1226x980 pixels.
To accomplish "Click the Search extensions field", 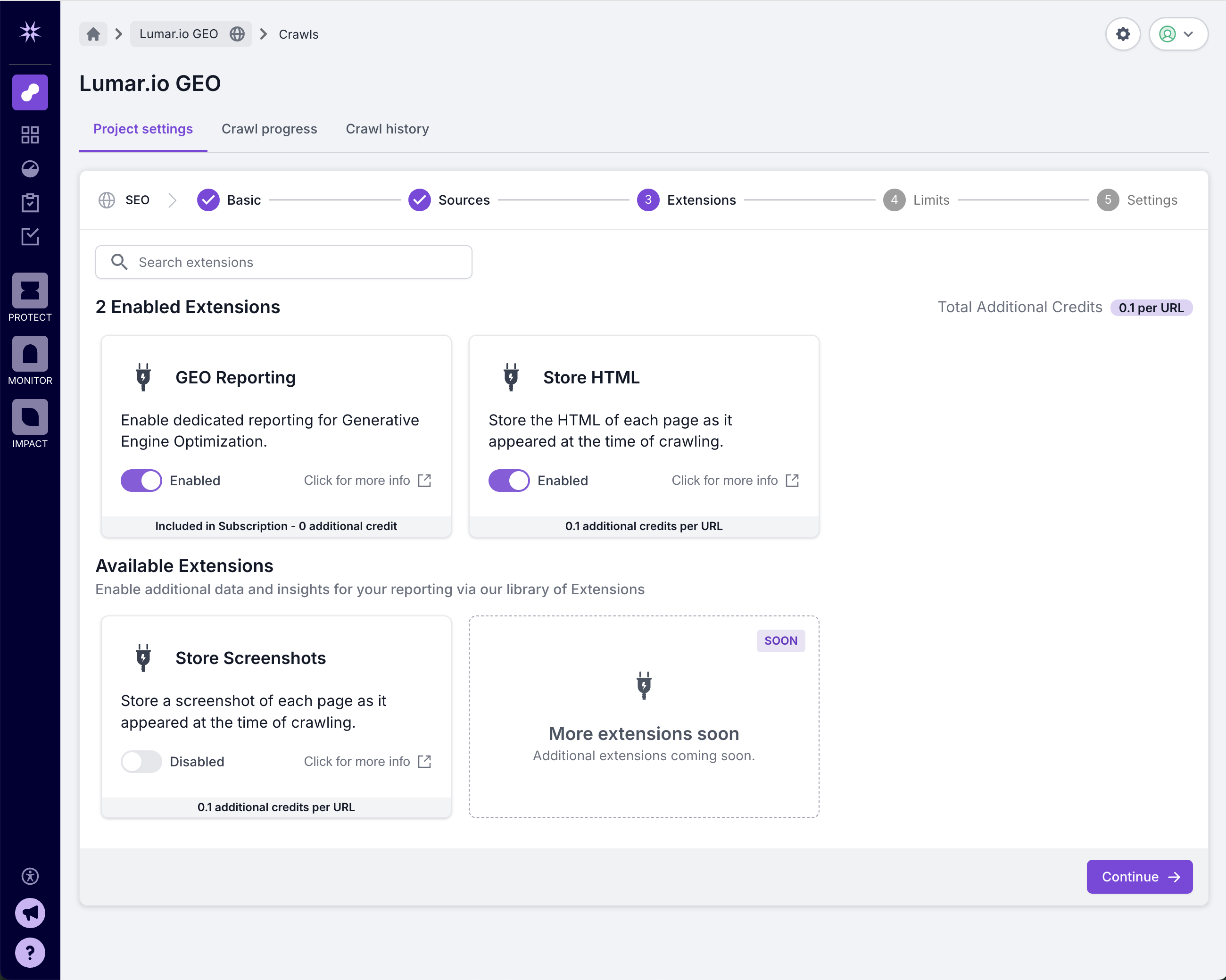I will pyautogui.click(x=283, y=262).
